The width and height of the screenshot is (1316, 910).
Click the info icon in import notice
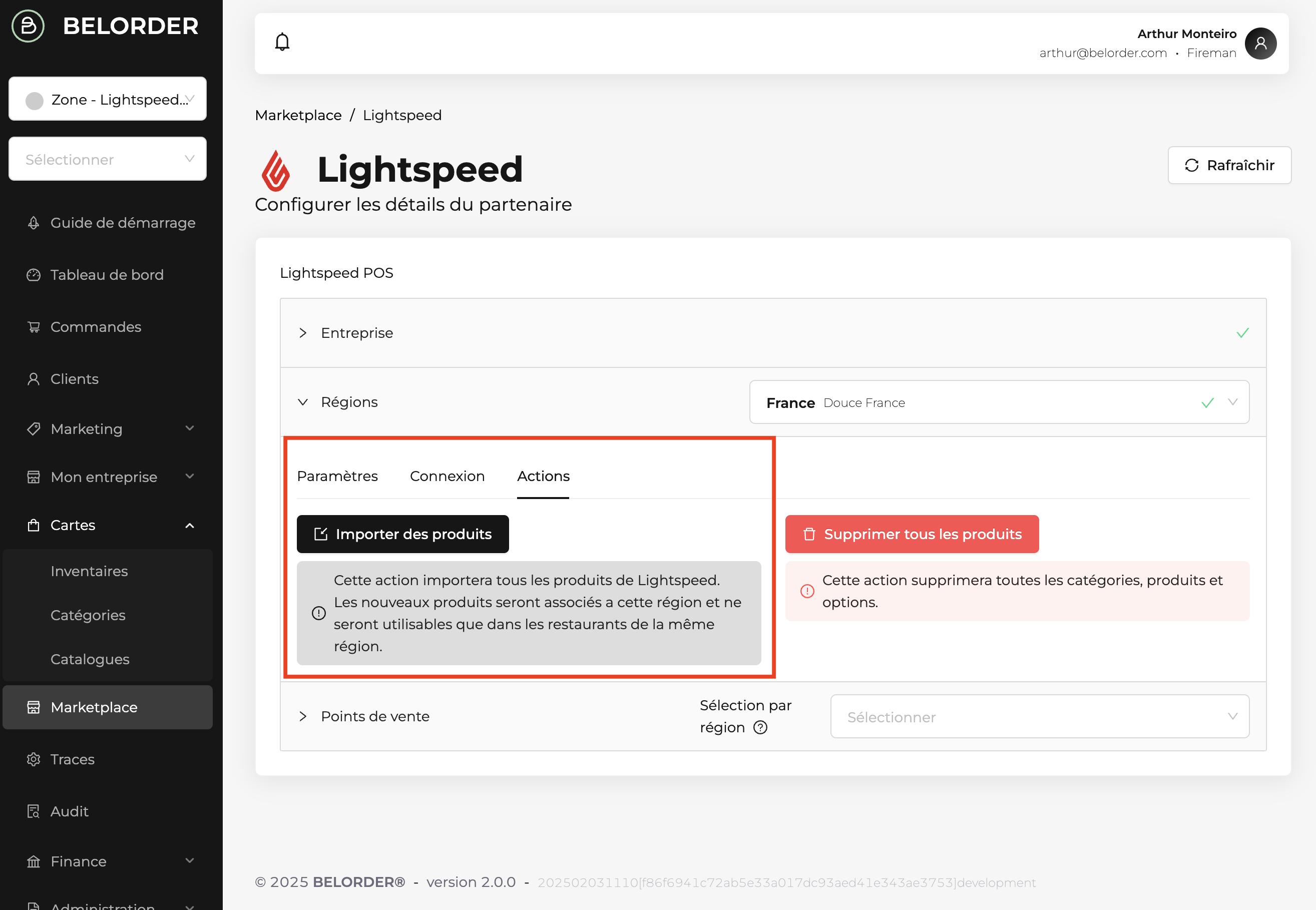pyautogui.click(x=319, y=613)
